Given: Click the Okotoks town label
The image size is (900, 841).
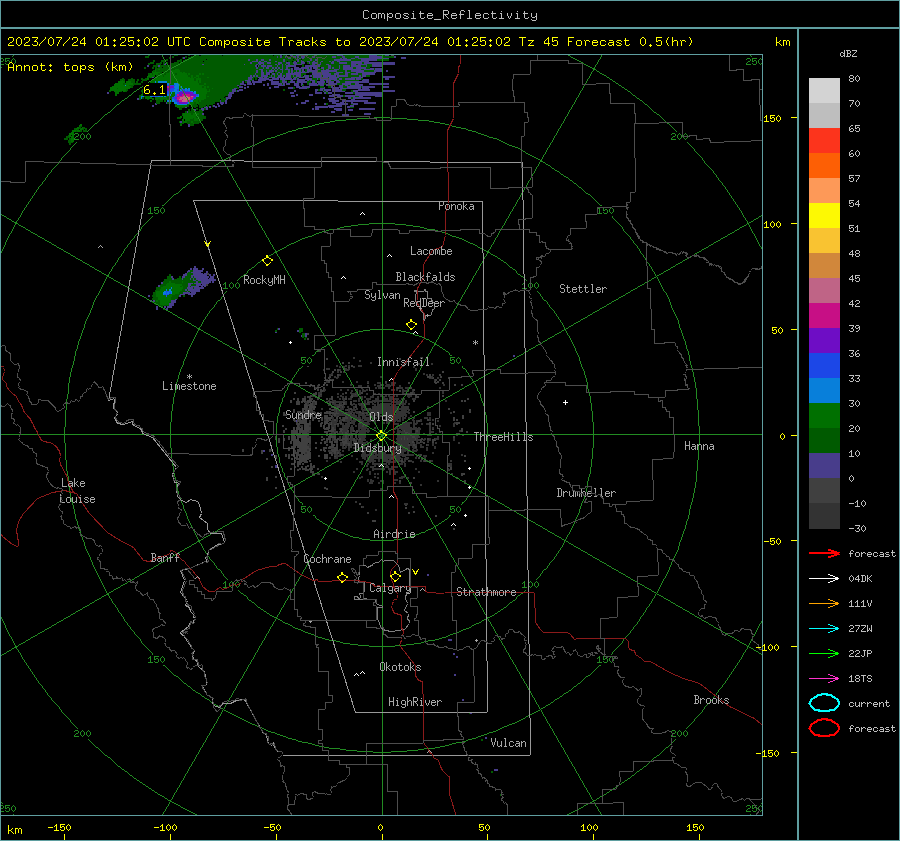Looking at the screenshot, I should click(x=400, y=667).
